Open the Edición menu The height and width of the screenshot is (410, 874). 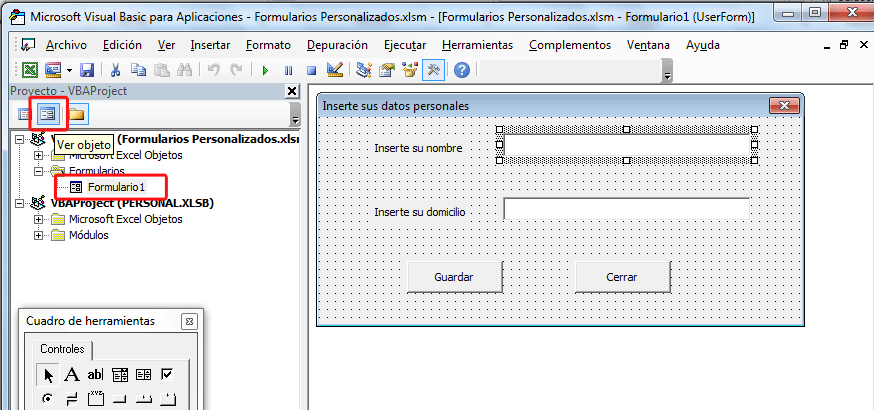point(122,45)
